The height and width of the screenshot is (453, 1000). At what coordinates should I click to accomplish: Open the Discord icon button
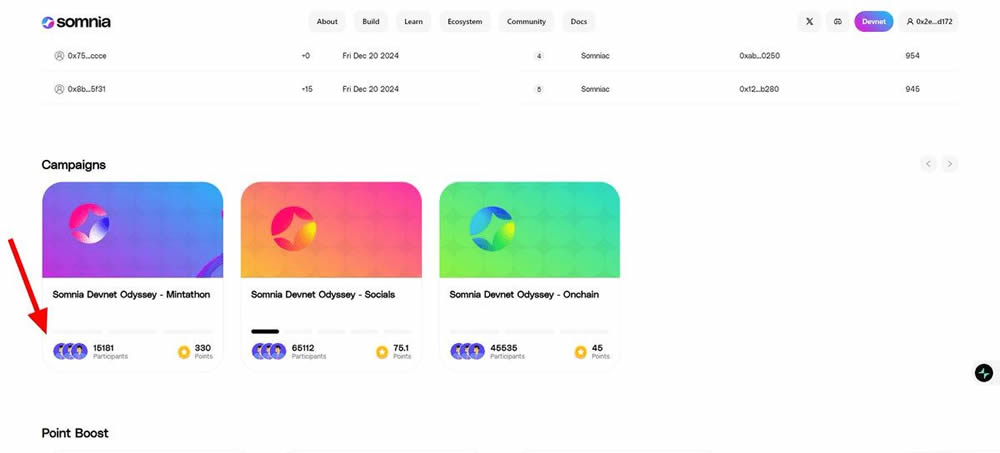[838, 22]
